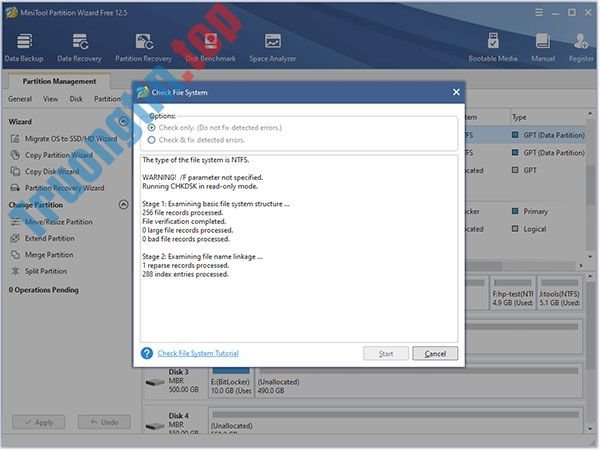Select Disk 4 unallocated space
Screen dimensions: 600x450
point(396,421)
